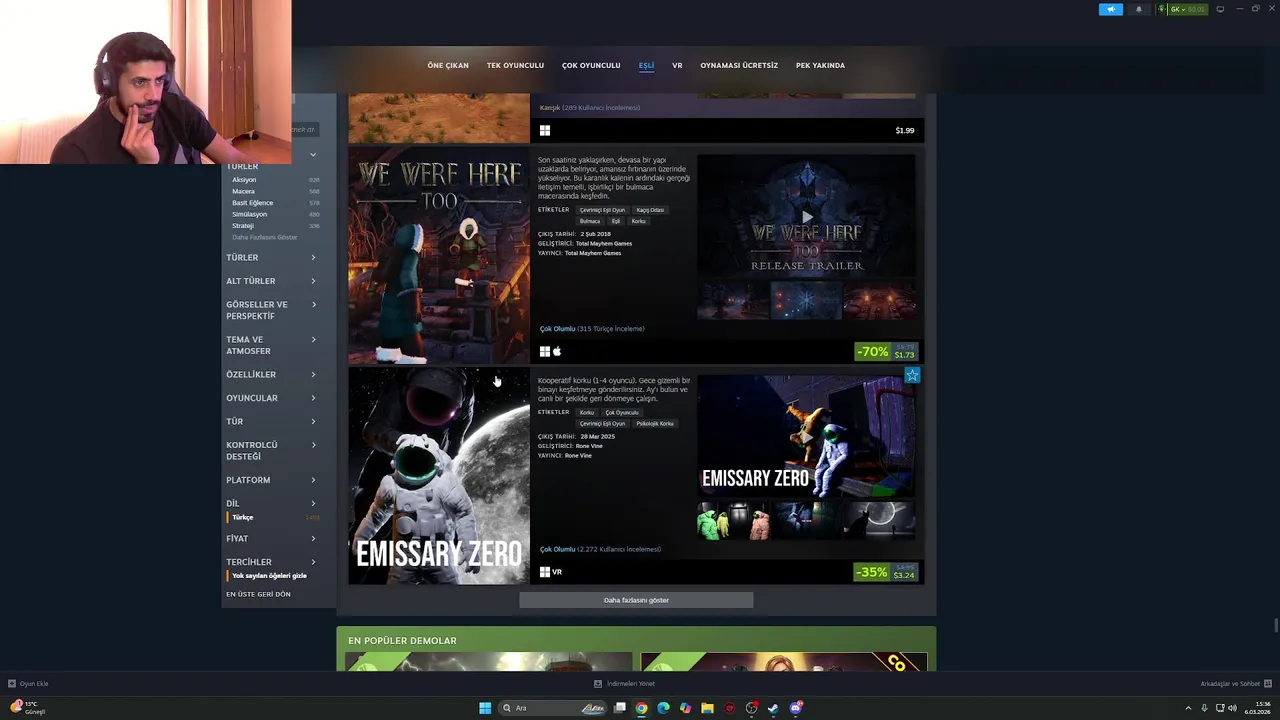
Task: Click the Korku tag for We Were Here Too
Action: pos(639,221)
